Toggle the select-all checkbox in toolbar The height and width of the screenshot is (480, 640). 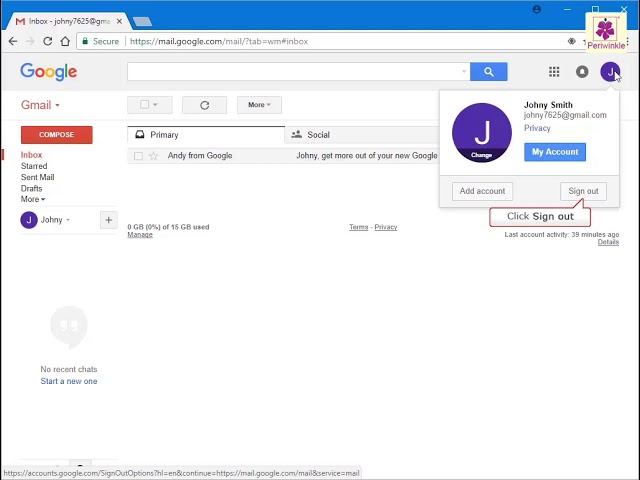point(144,104)
